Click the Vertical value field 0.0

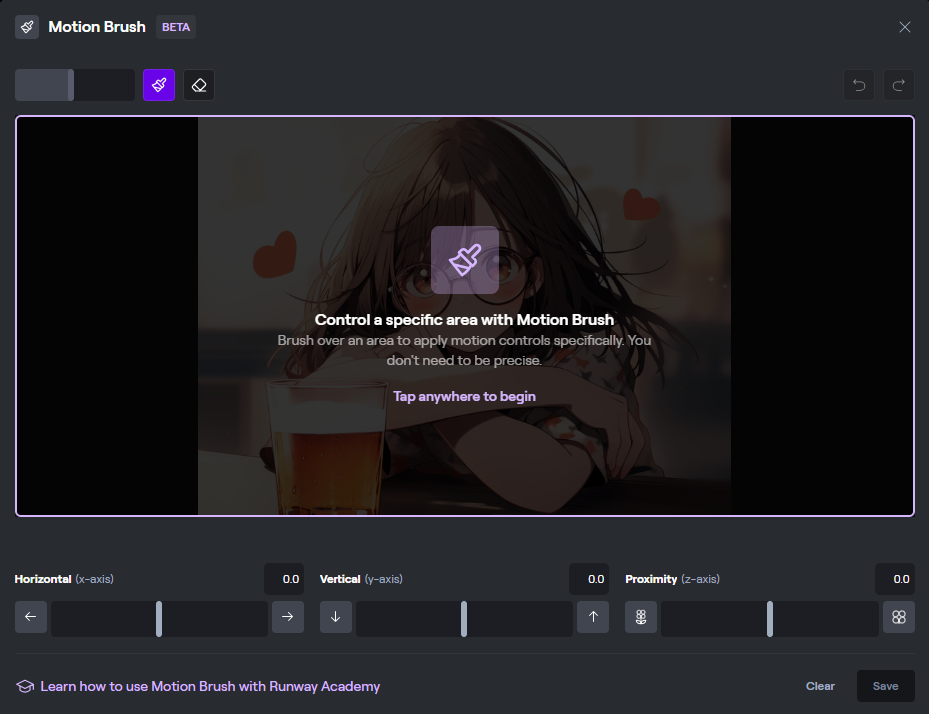pyautogui.click(x=589, y=579)
